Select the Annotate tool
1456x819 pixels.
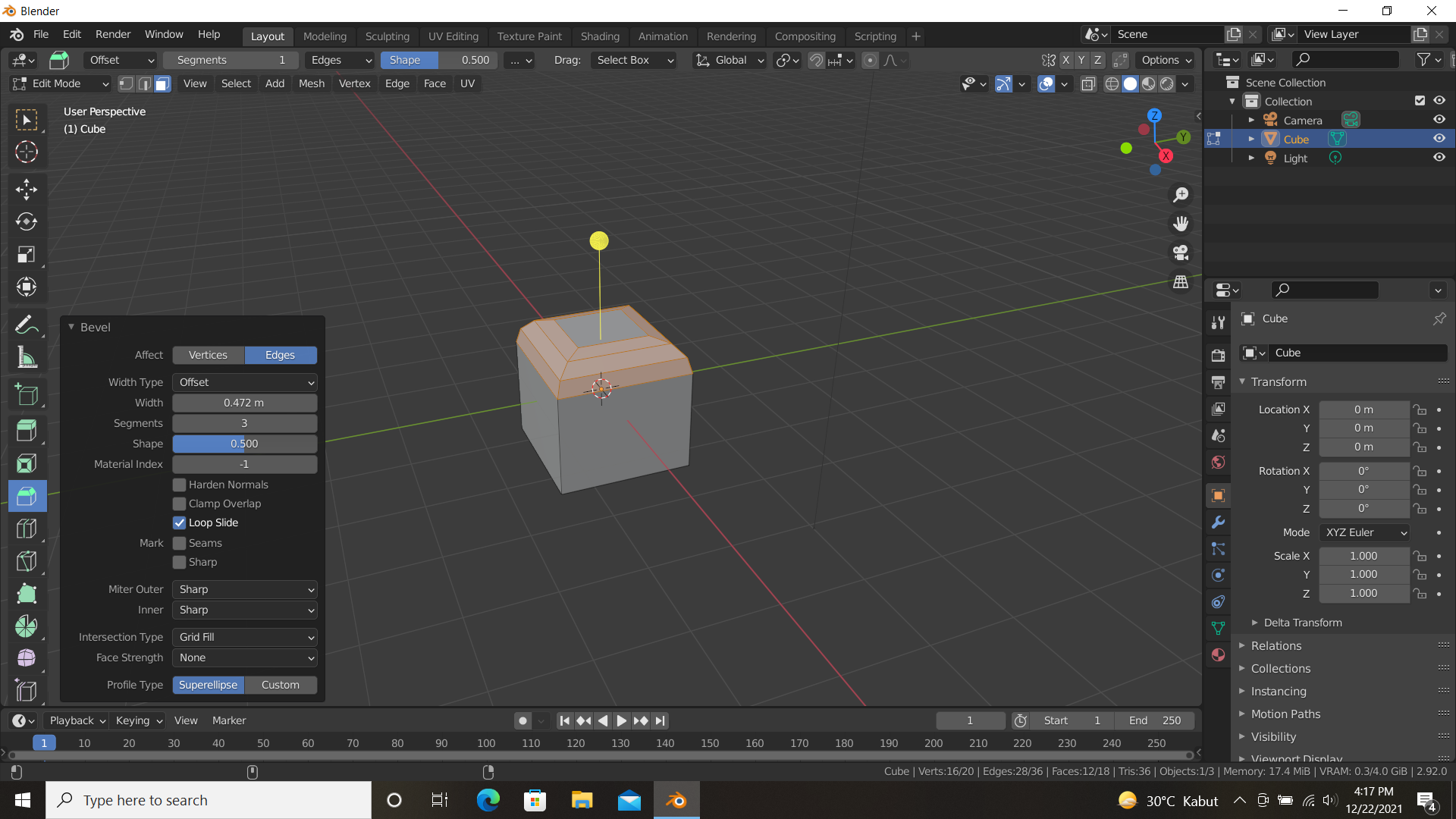click(27, 325)
